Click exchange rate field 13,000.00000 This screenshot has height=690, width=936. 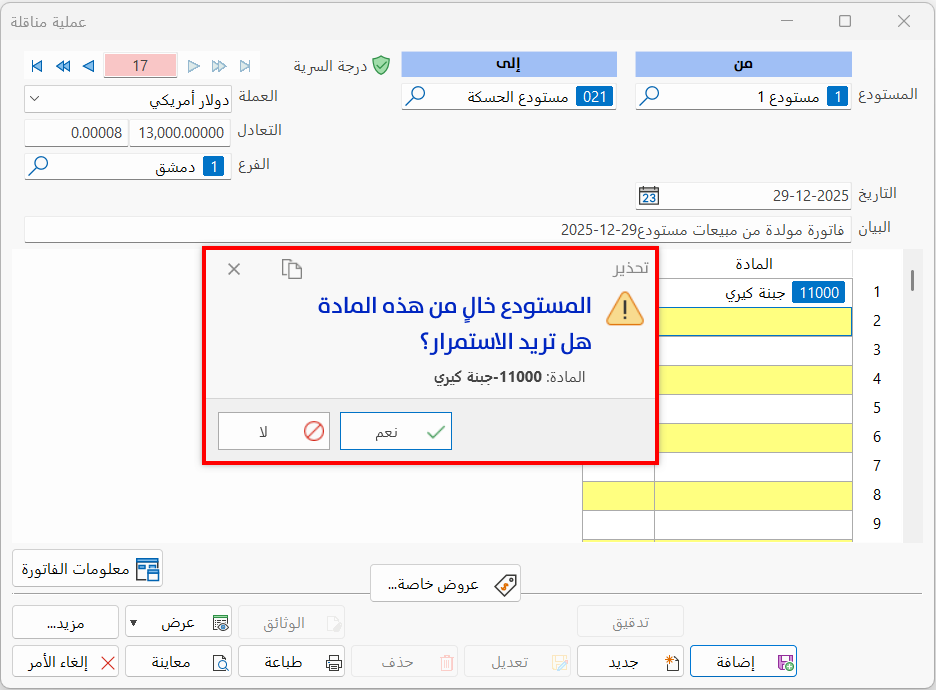180,133
